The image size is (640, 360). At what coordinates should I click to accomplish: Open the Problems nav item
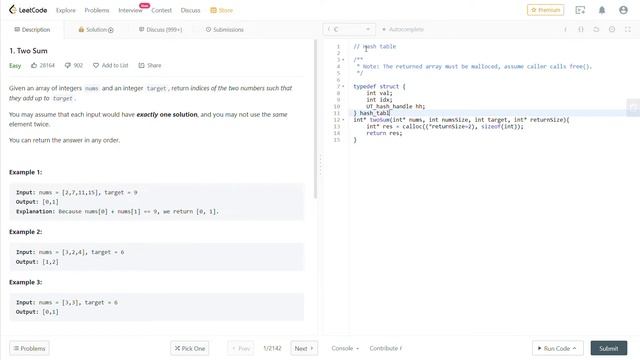tap(97, 10)
